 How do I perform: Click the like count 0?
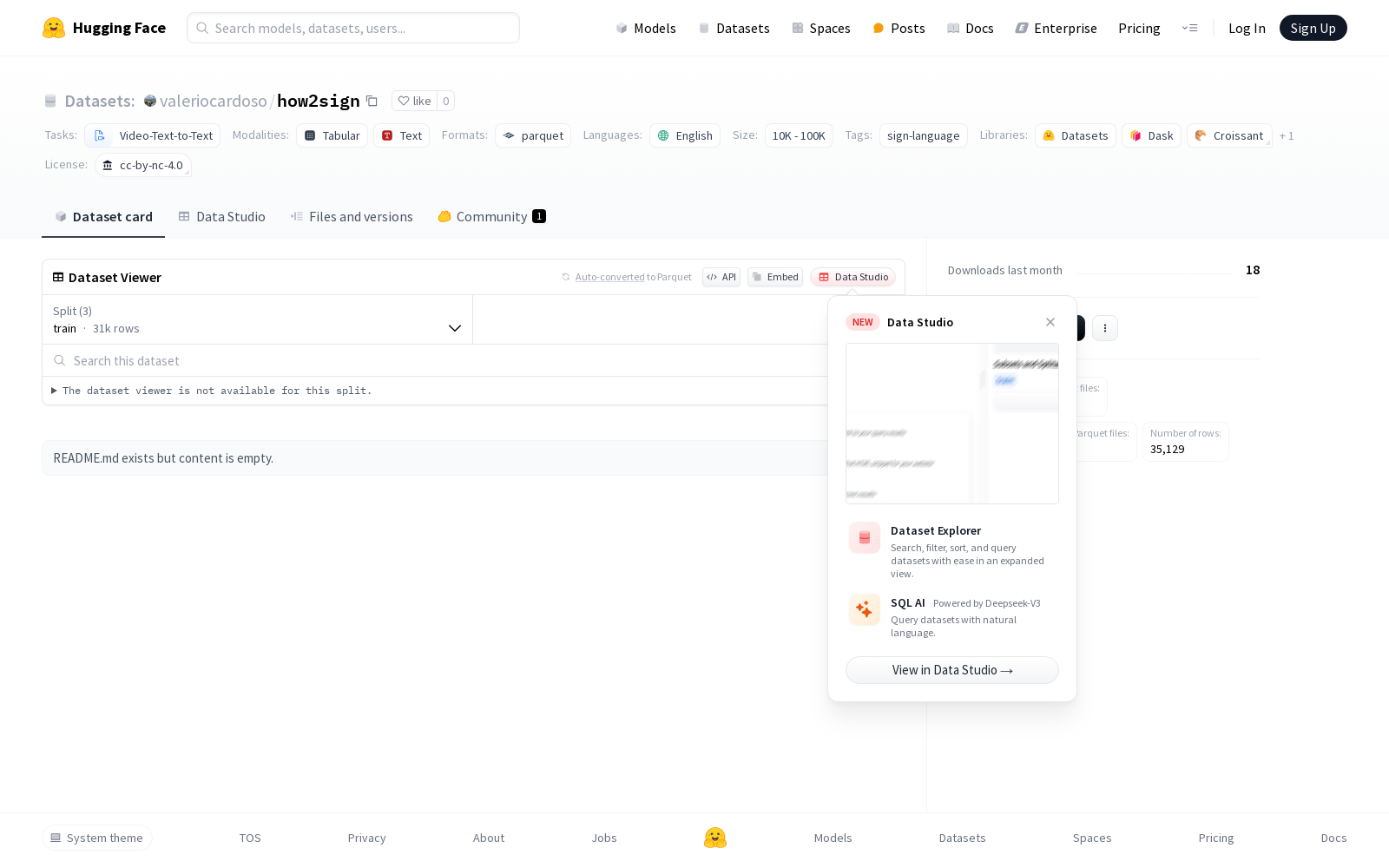click(x=446, y=101)
